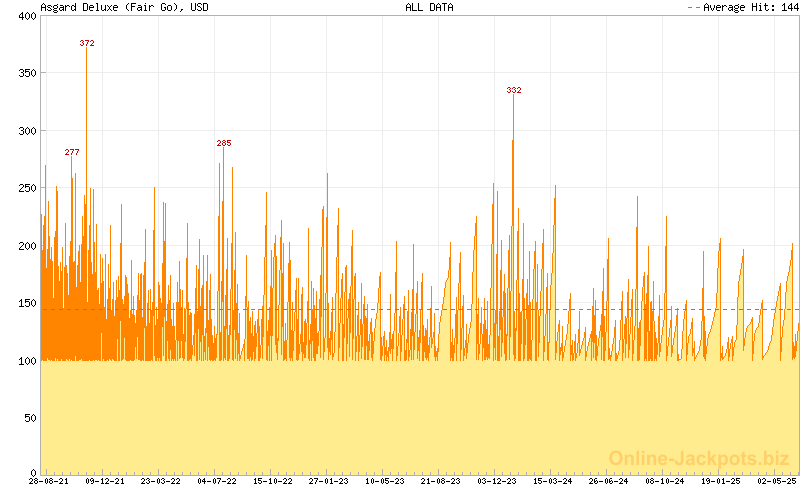Select the 19-01-25 date on x-axis
800x490 pixels.
(x=721, y=481)
